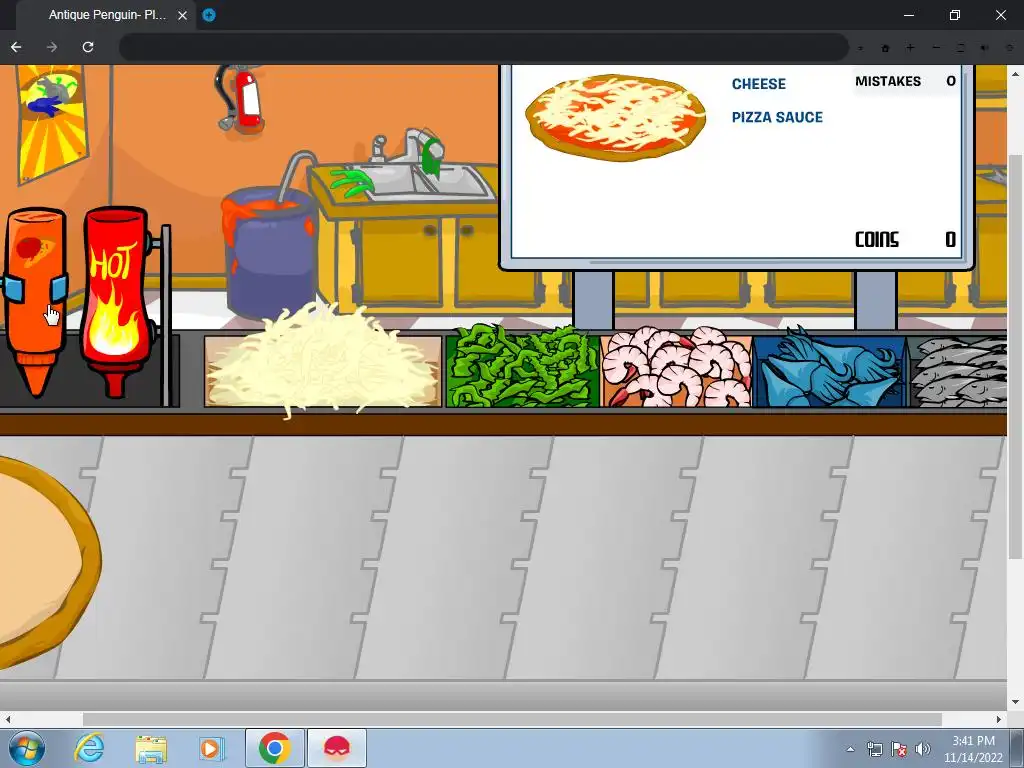Screen dimensions: 1024x768
Task: Click the fire extinguisher on the wall
Action: [x=242, y=99]
